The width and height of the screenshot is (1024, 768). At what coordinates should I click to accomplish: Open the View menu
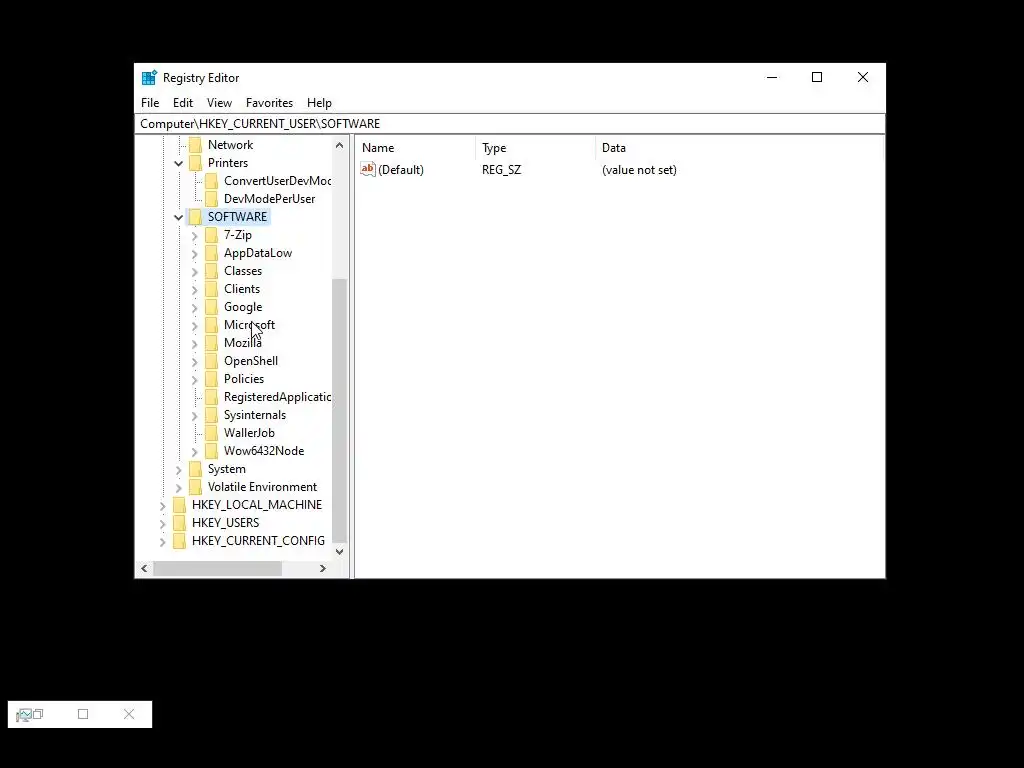click(x=219, y=103)
